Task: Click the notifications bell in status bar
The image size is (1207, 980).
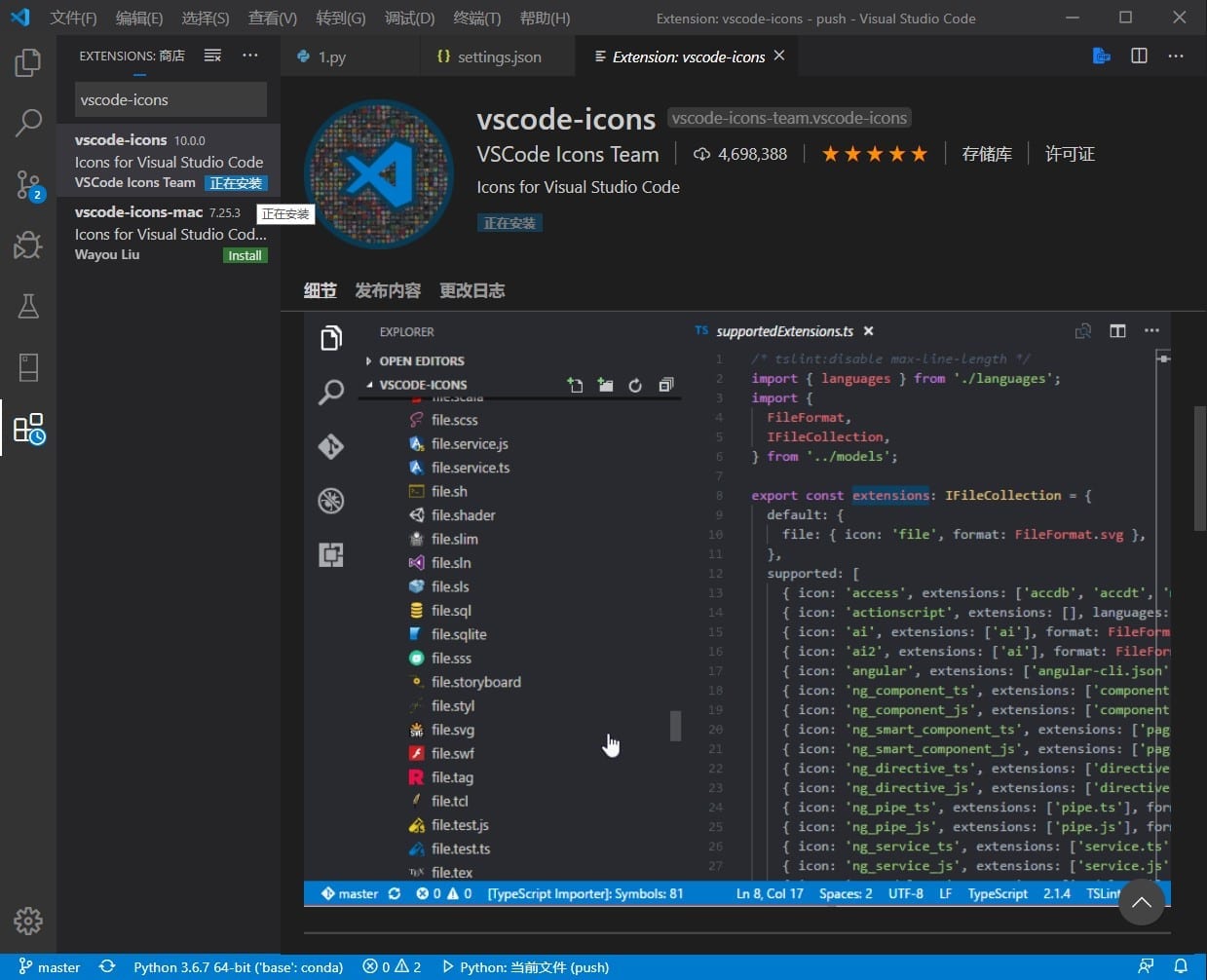Action: [1181, 966]
